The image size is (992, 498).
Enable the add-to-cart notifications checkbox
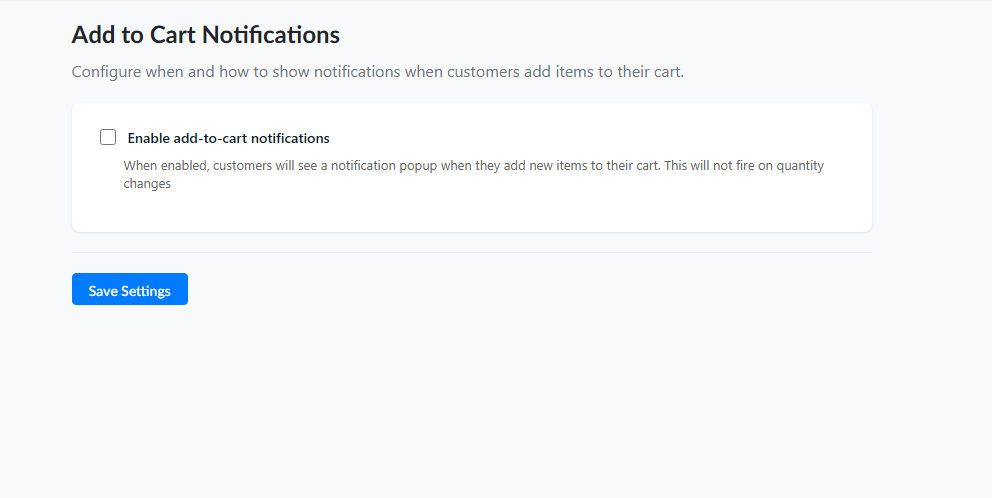108,138
